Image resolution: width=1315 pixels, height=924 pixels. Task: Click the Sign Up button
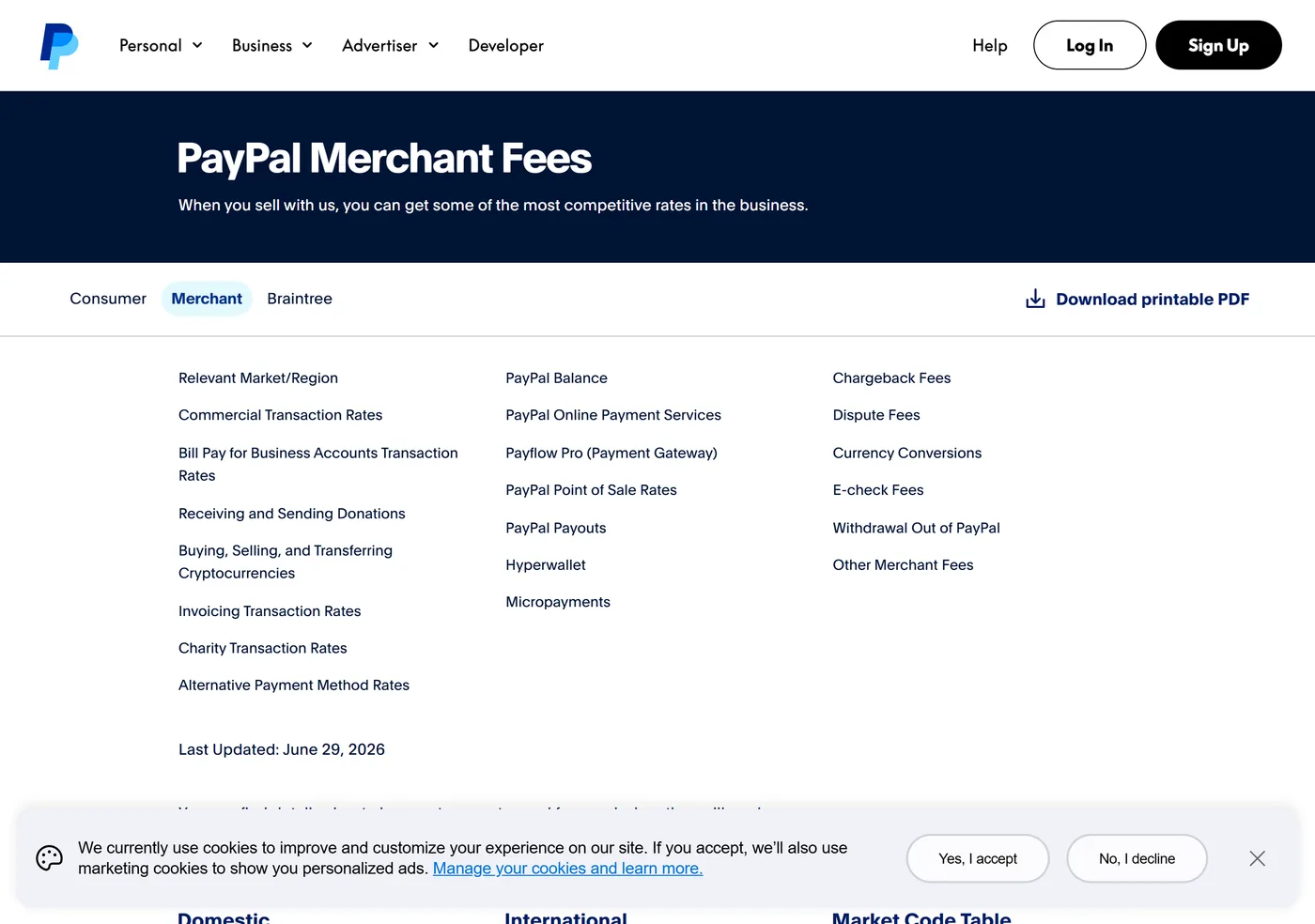1218,45
